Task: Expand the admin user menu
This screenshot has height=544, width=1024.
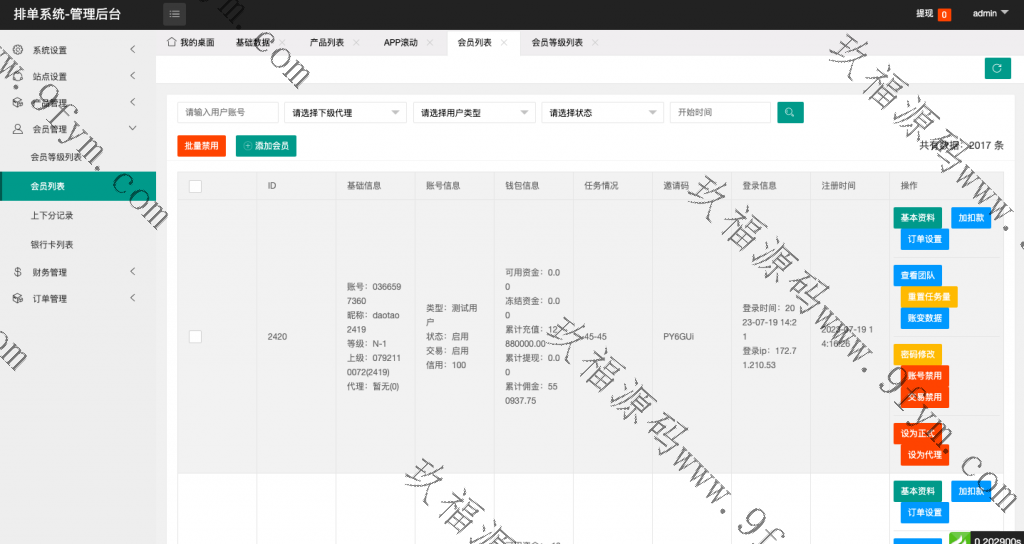Action: pyautogui.click(x=990, y=14)
